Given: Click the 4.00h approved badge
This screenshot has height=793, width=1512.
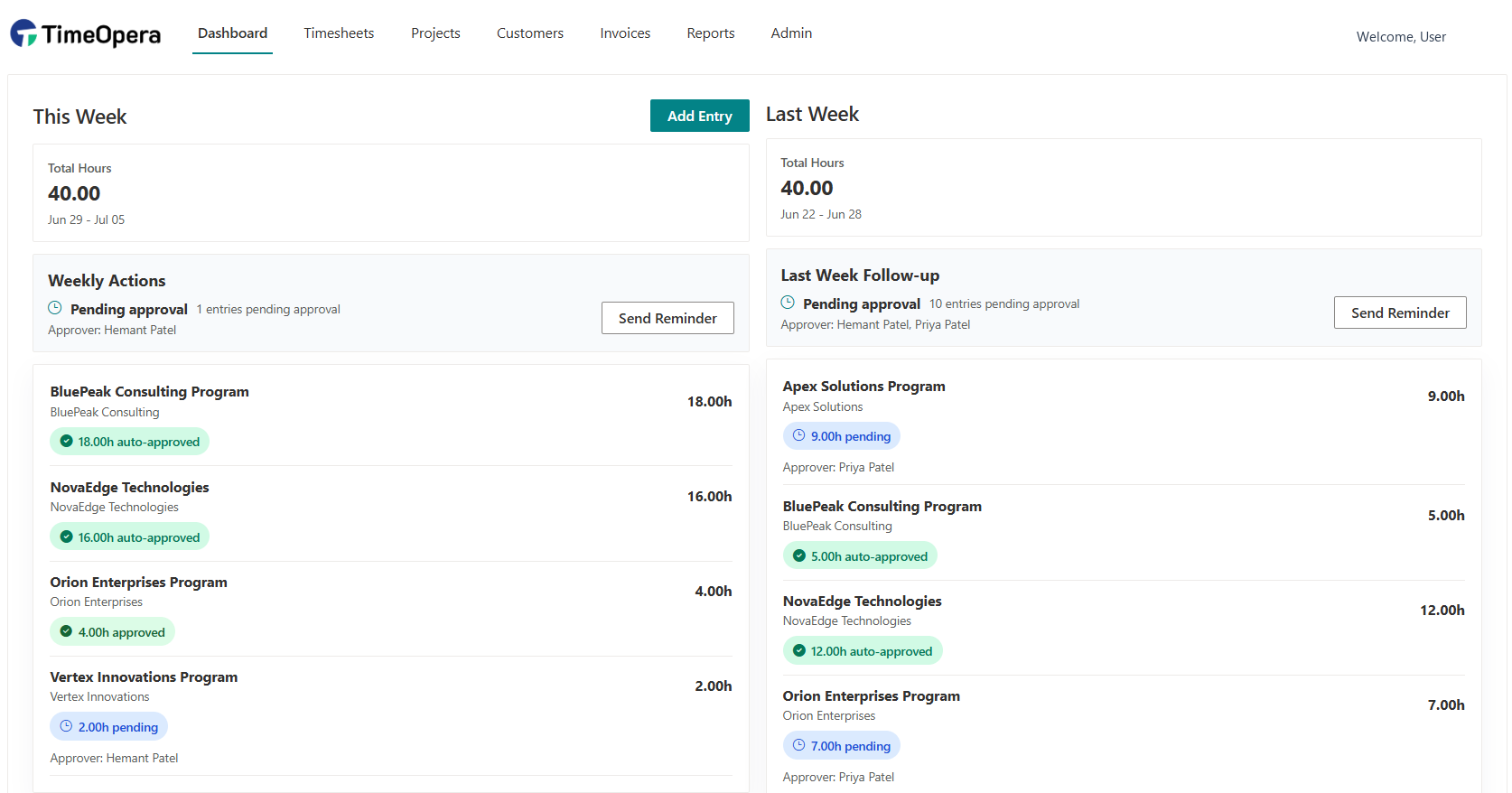Looking at the screenshot, I should [112, 631].
